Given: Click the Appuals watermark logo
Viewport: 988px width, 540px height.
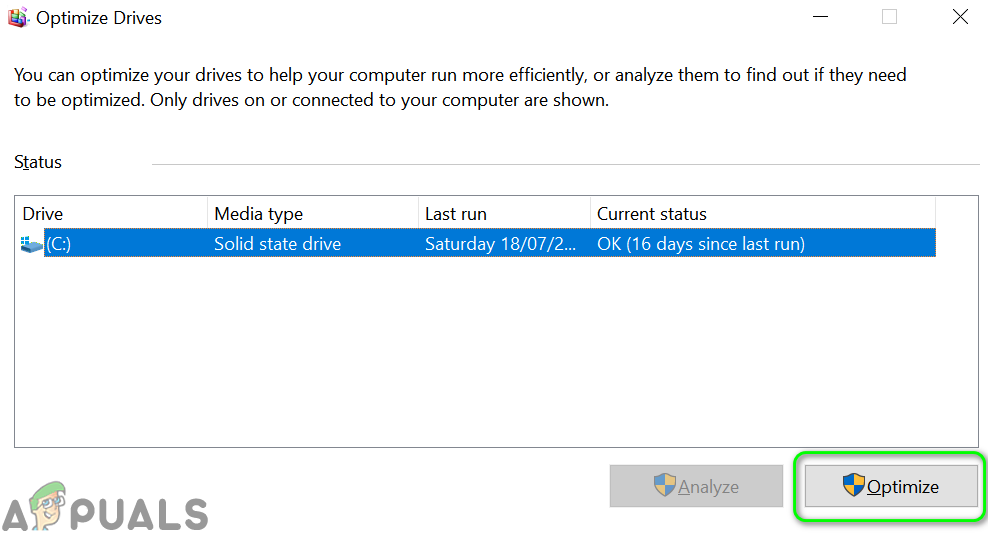Looking at the screenshot, I should pyautogui.click(x=105, y=512).
